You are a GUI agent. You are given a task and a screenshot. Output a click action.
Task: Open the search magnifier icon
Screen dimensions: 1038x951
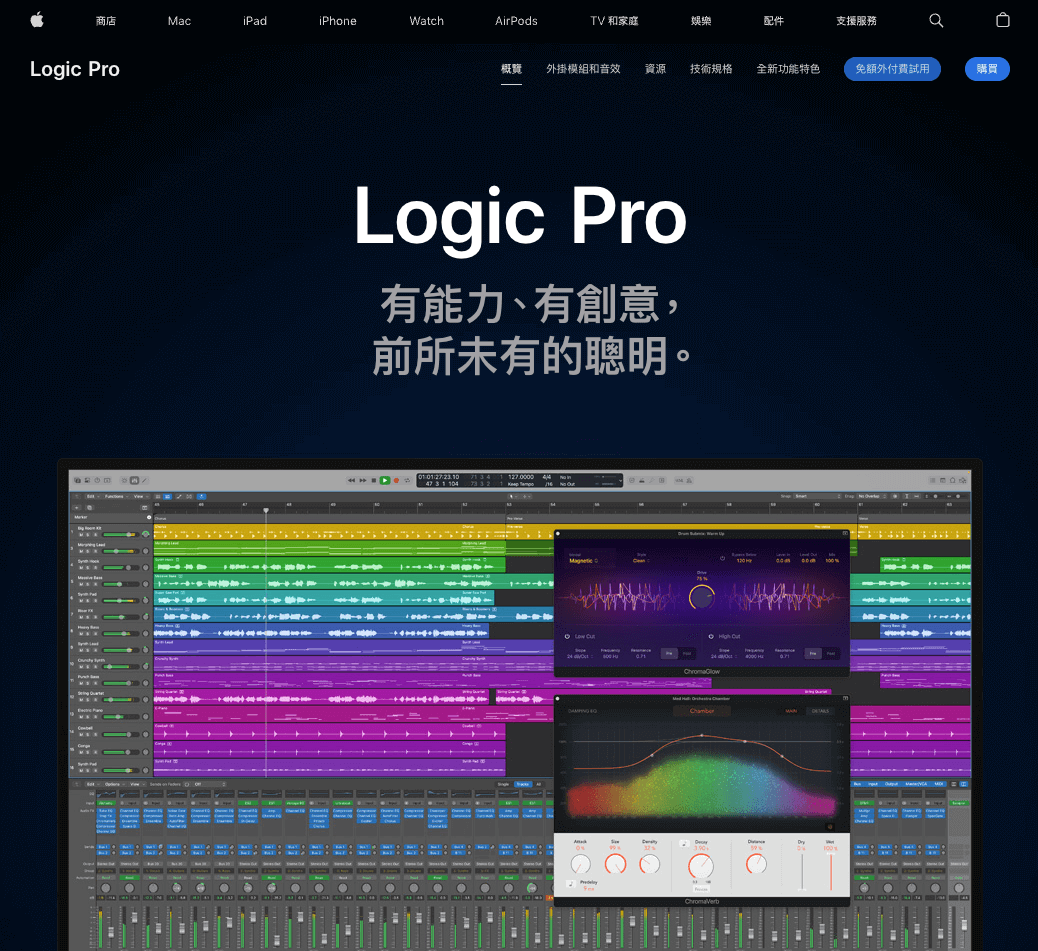[x=936, y=20]
